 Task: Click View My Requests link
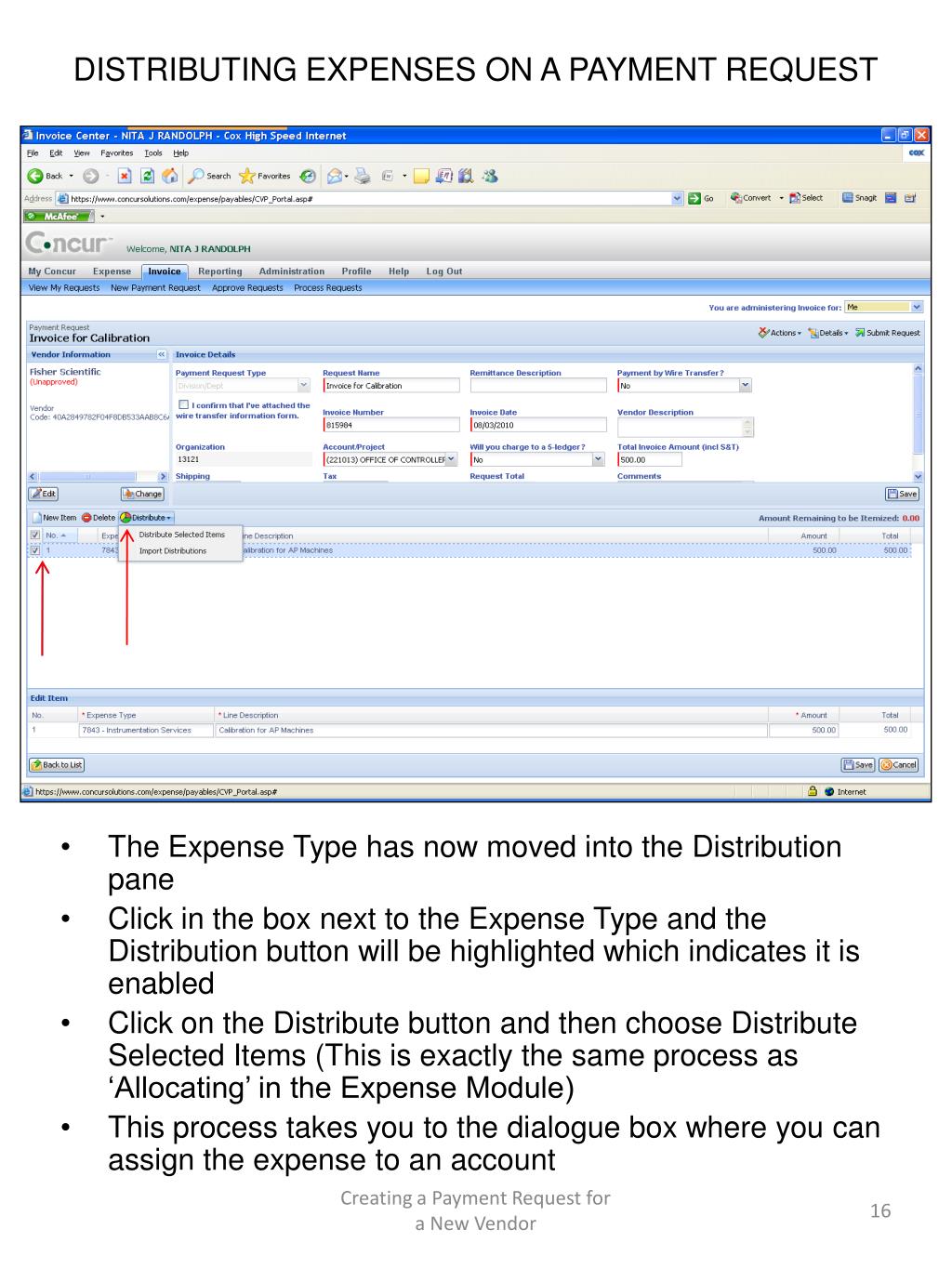64,288
